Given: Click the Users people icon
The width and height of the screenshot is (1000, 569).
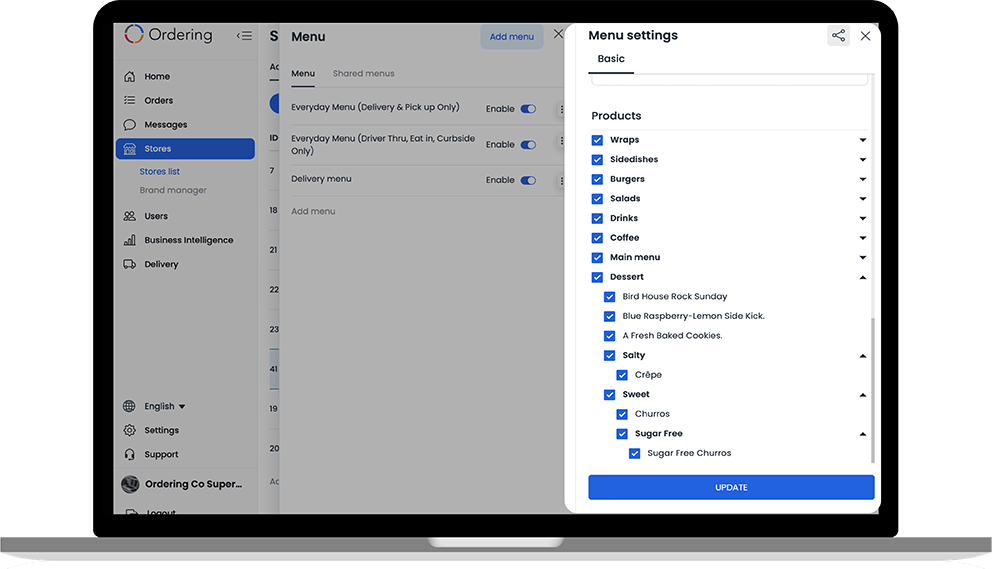Looking at the screenshot, I should click(x=129, y=216).
